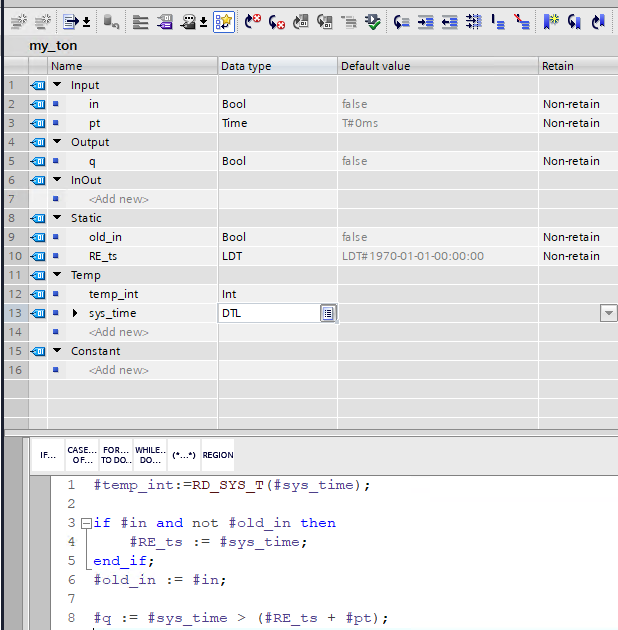Collapse the if-block at code line 3
The width and height of the screenshot is (618, 630).
point(86,523)
